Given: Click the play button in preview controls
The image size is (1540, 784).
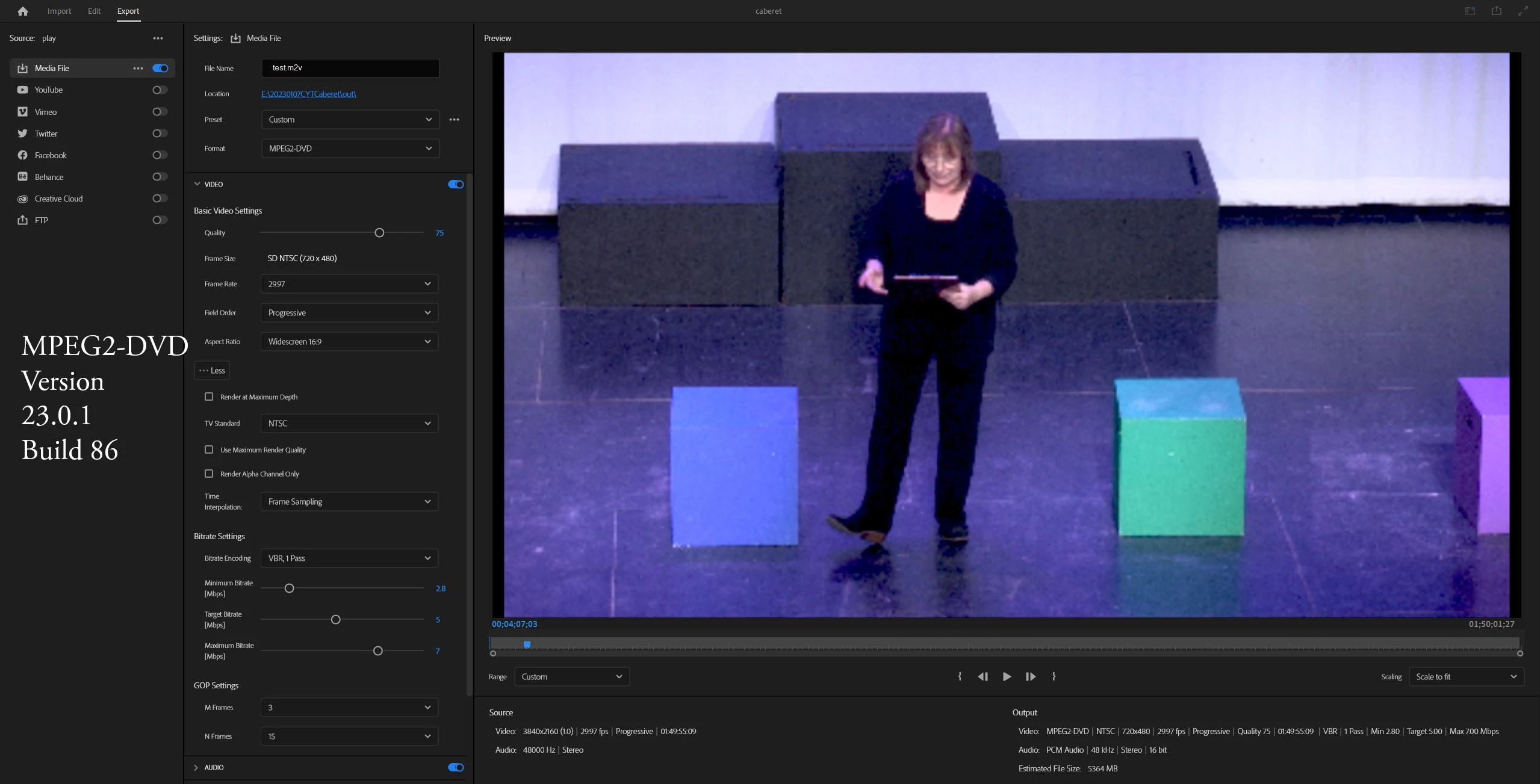Looking at the screenshot, I should point(1007,676).
